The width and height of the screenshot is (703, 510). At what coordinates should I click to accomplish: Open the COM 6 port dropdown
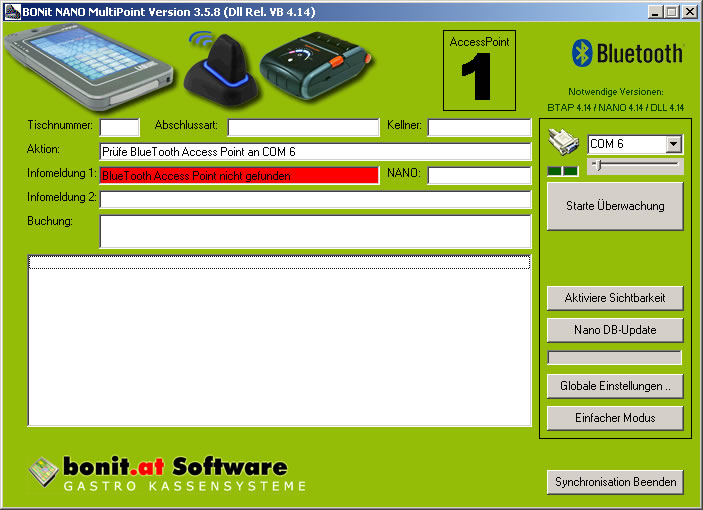[x=673, y=144]
